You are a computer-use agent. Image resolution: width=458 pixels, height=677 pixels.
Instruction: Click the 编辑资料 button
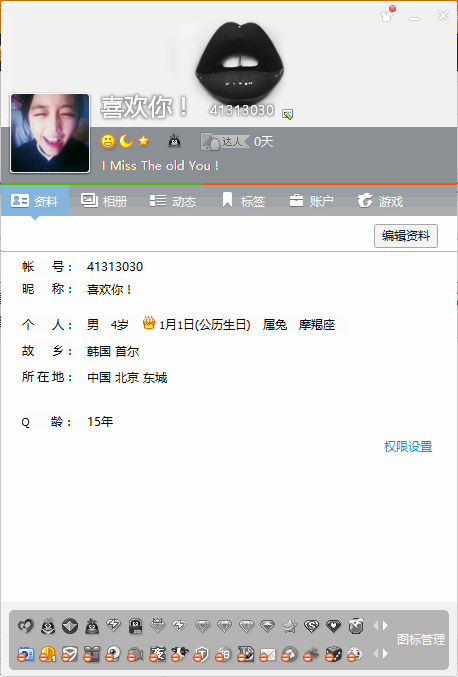click(406, 236)
